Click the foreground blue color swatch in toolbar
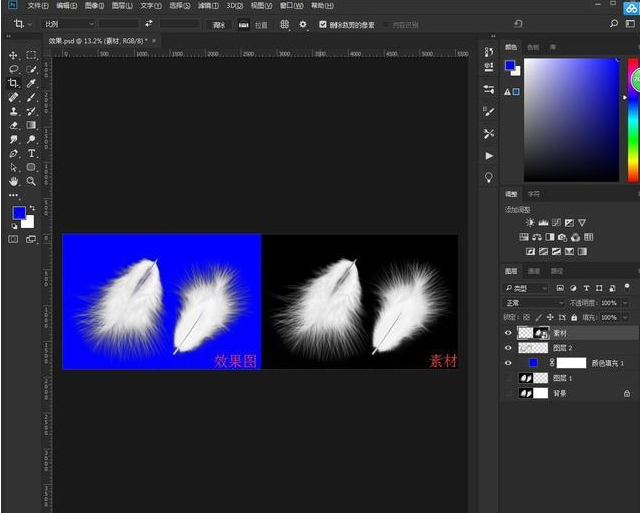This screenshot has width=640, height=513. (x=19, y=213)
